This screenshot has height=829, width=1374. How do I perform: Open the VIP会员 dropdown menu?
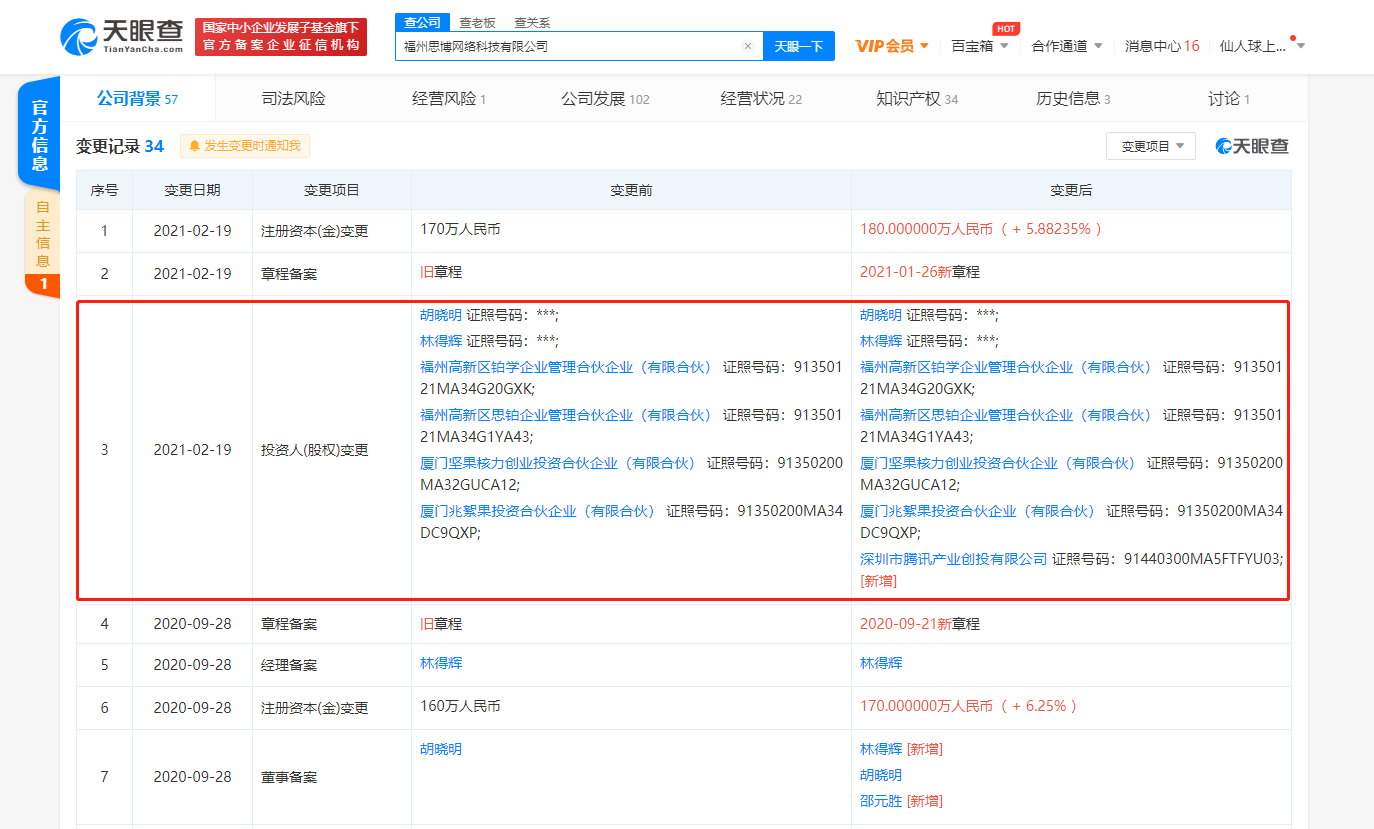pos(892,46)
